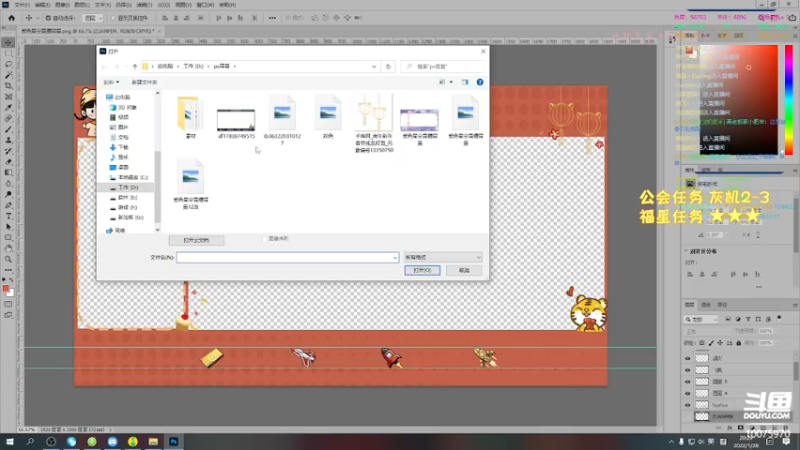Select the Rectangular Marquee tool
Viewport: 800px width, 450px height.
pyautogui.click(x=8, y=54)
